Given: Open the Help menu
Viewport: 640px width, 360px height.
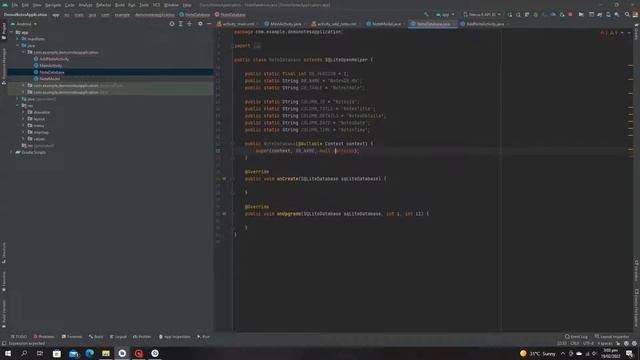Looking at the screenshot, I should [187, 5].
